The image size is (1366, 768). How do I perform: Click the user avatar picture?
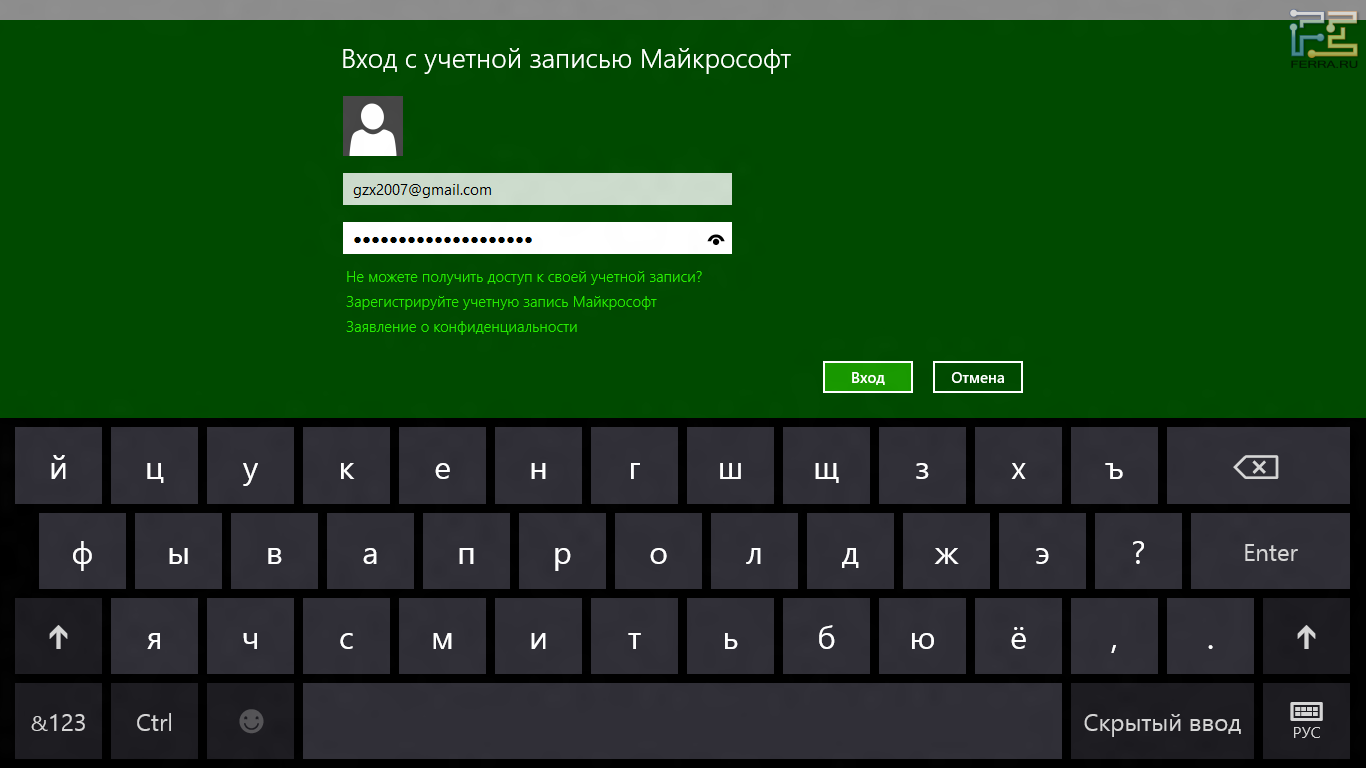(x=373, y=126)
